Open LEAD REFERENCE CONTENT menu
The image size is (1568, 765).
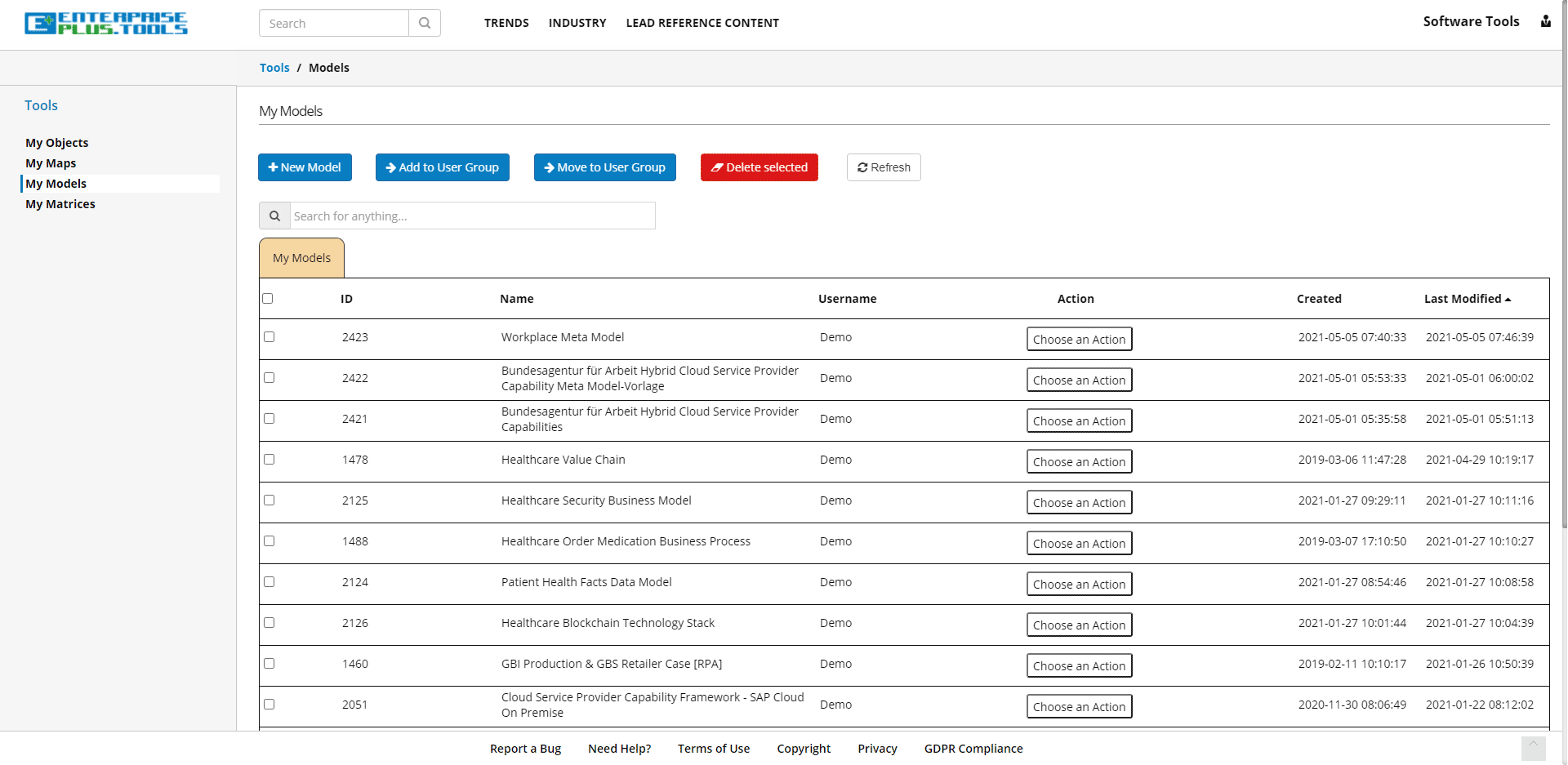point(702,23)
